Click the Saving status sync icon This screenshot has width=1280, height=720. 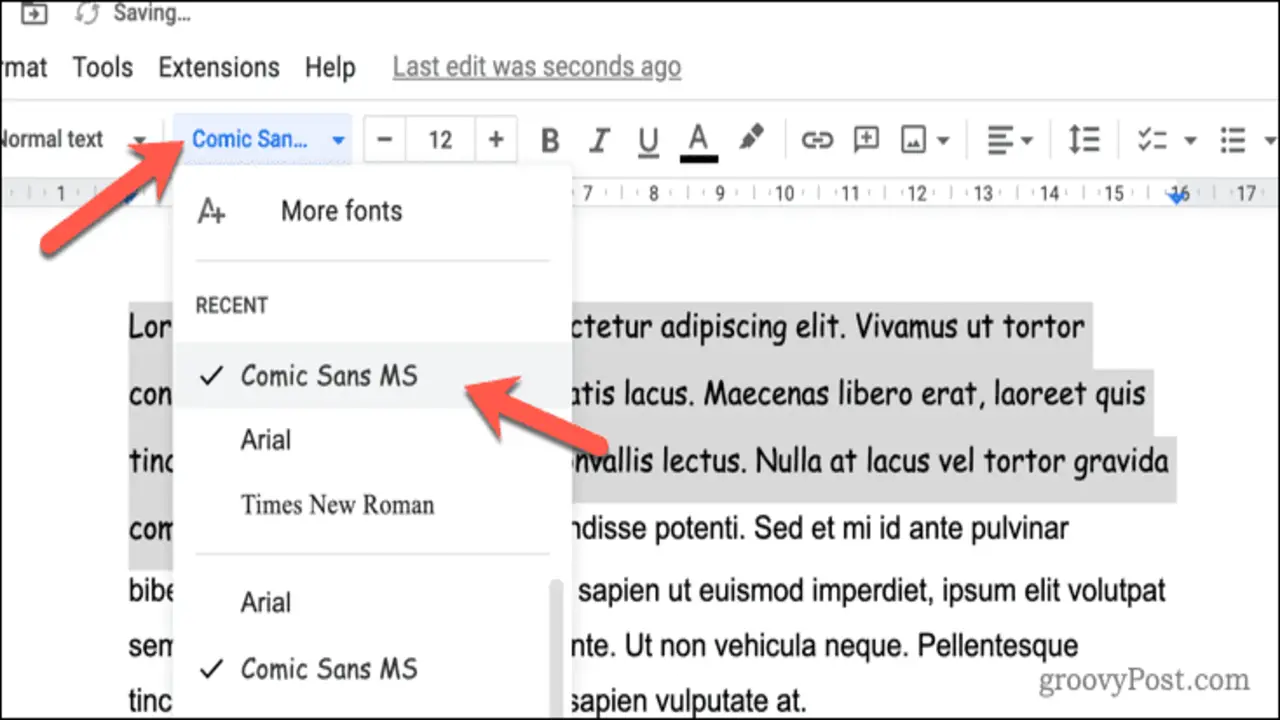click(x=88, y=13)
